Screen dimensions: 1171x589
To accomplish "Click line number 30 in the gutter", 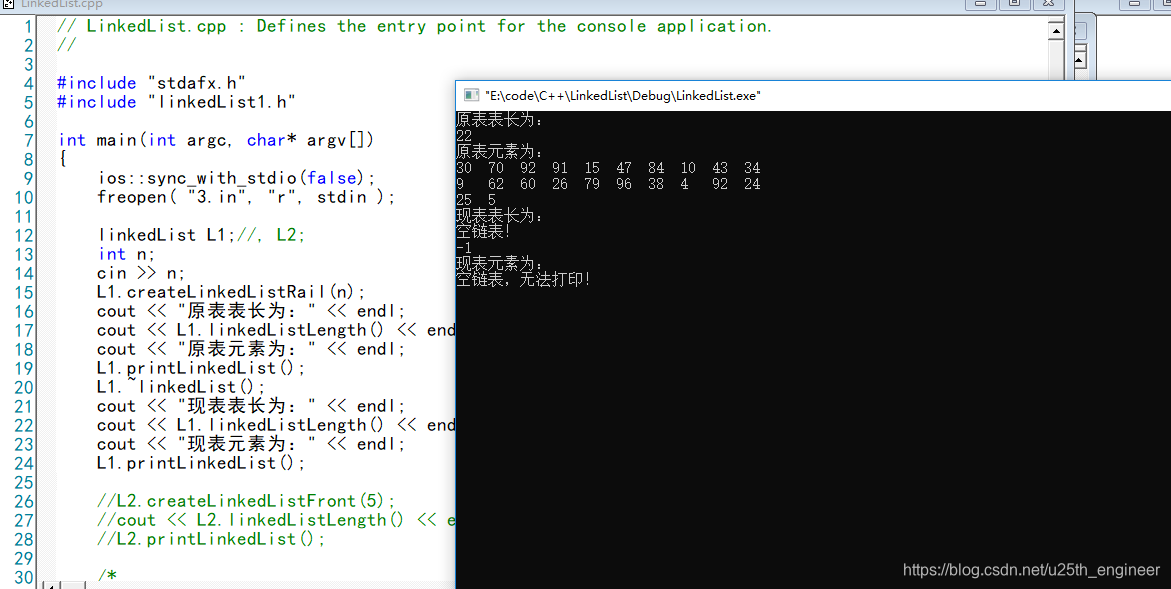I will pos(24,576).
